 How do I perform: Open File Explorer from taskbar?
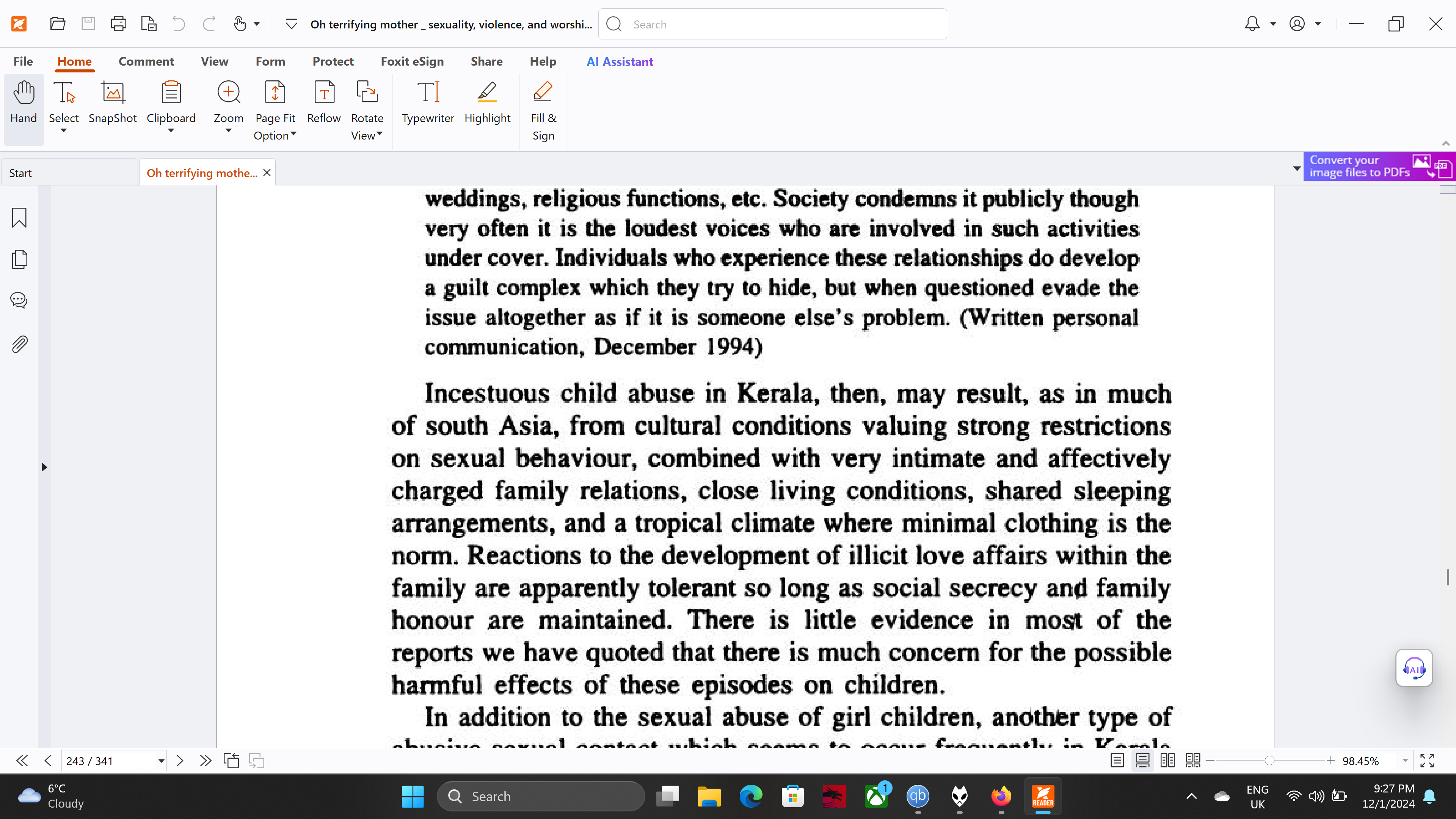click(x=709, y=796)
